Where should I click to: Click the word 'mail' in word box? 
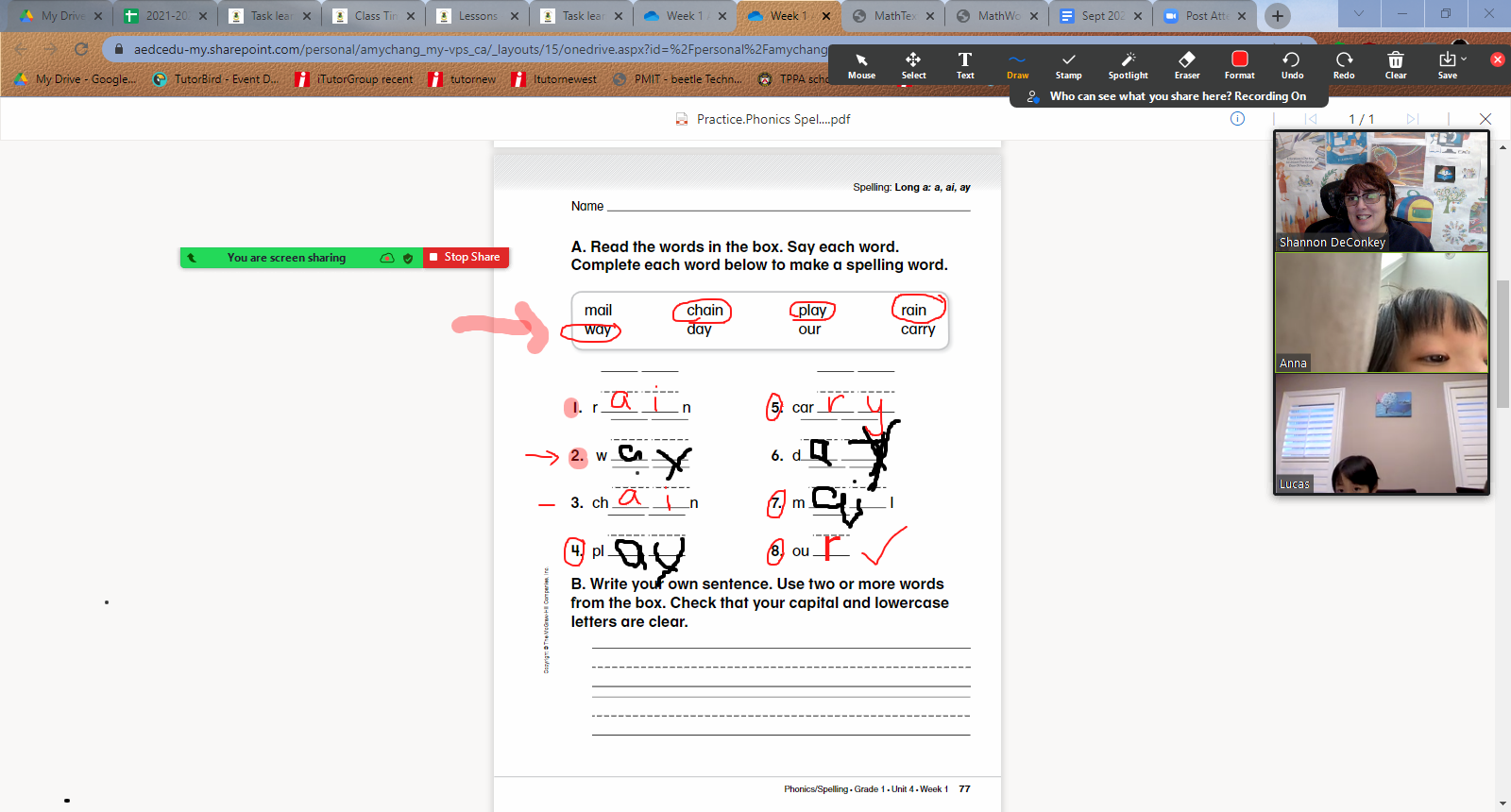click(x=598, y=310)
